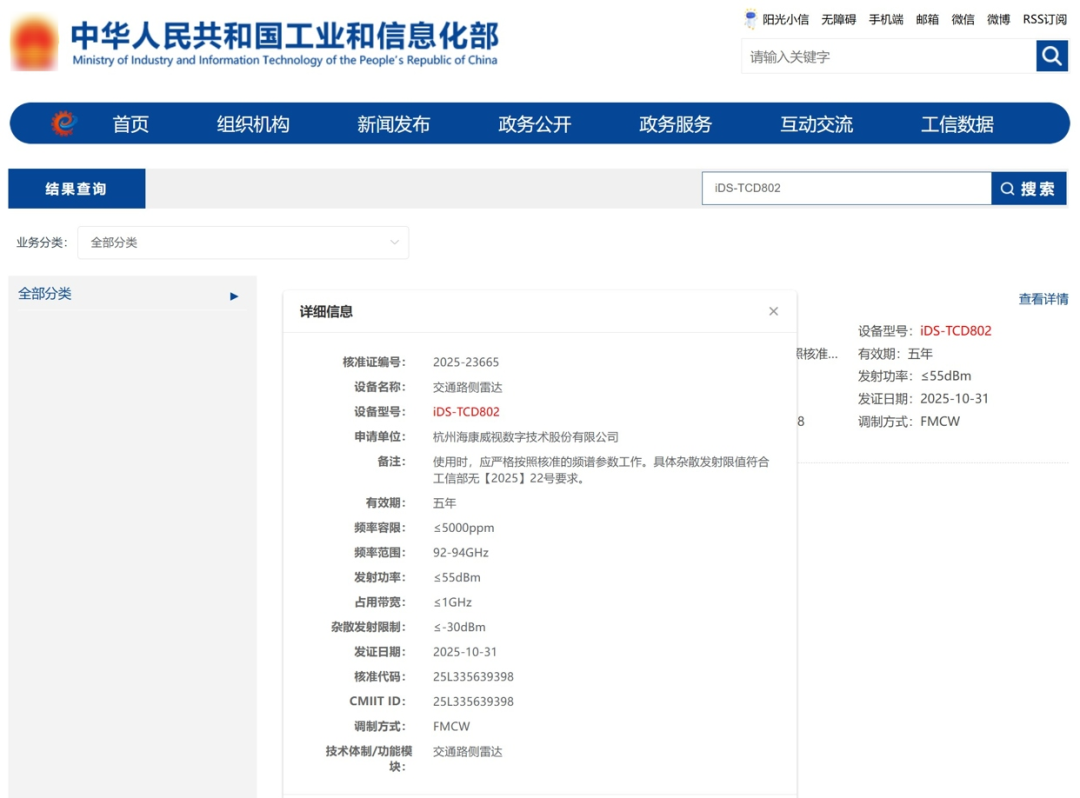Expand the 全部分类 sidebar arrow
This screenshot has height=798, width=1080.
pos(234,296)
